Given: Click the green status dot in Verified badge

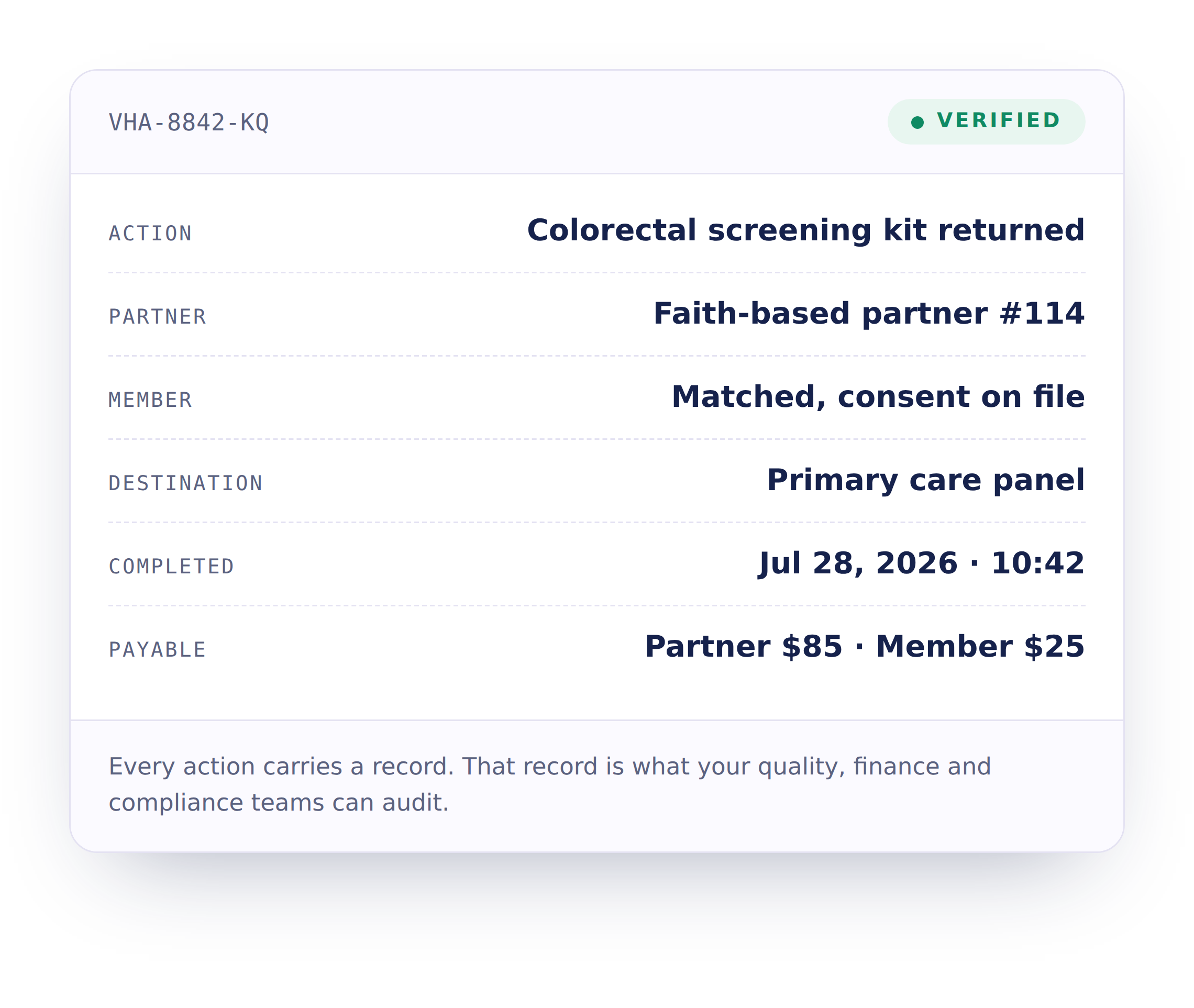Looking at the screenshot, I should [917, 123].
